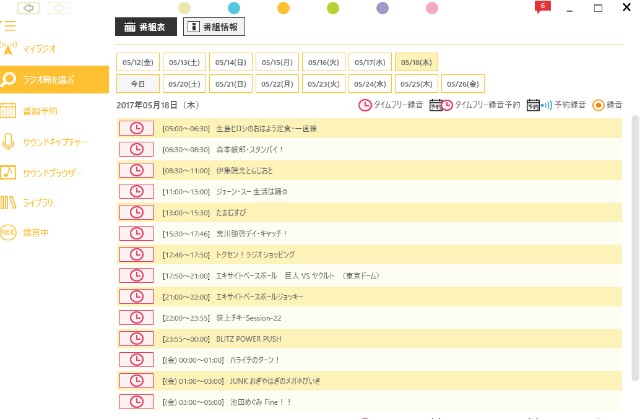This screenshot has height=419, width=640.
Task: Click the program list vertical scrollbar
Action: pyautogui.click(x=635, y=248)
